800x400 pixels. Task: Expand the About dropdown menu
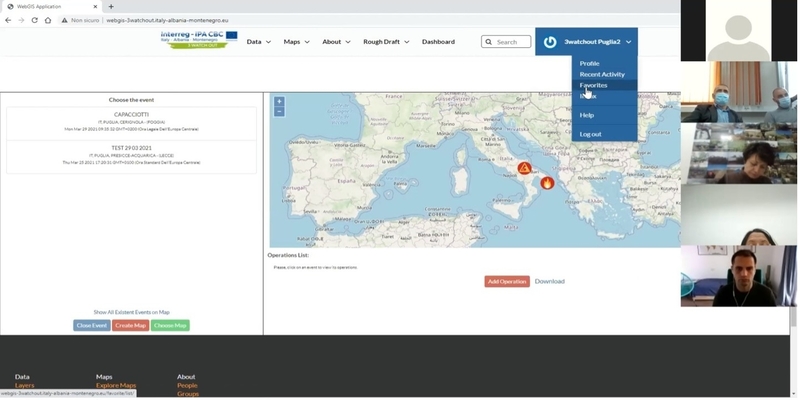[336, 42]
